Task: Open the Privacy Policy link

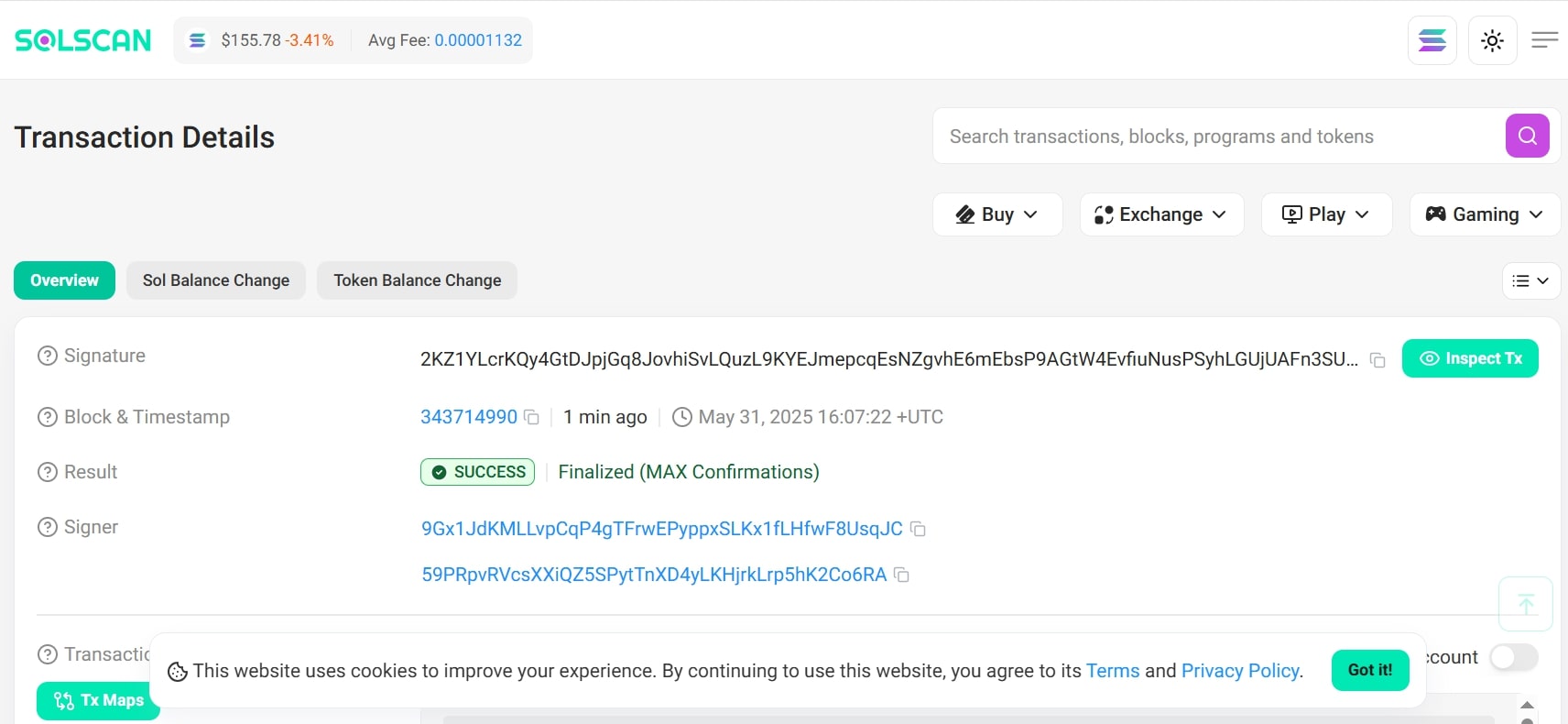Action: 1240,671
